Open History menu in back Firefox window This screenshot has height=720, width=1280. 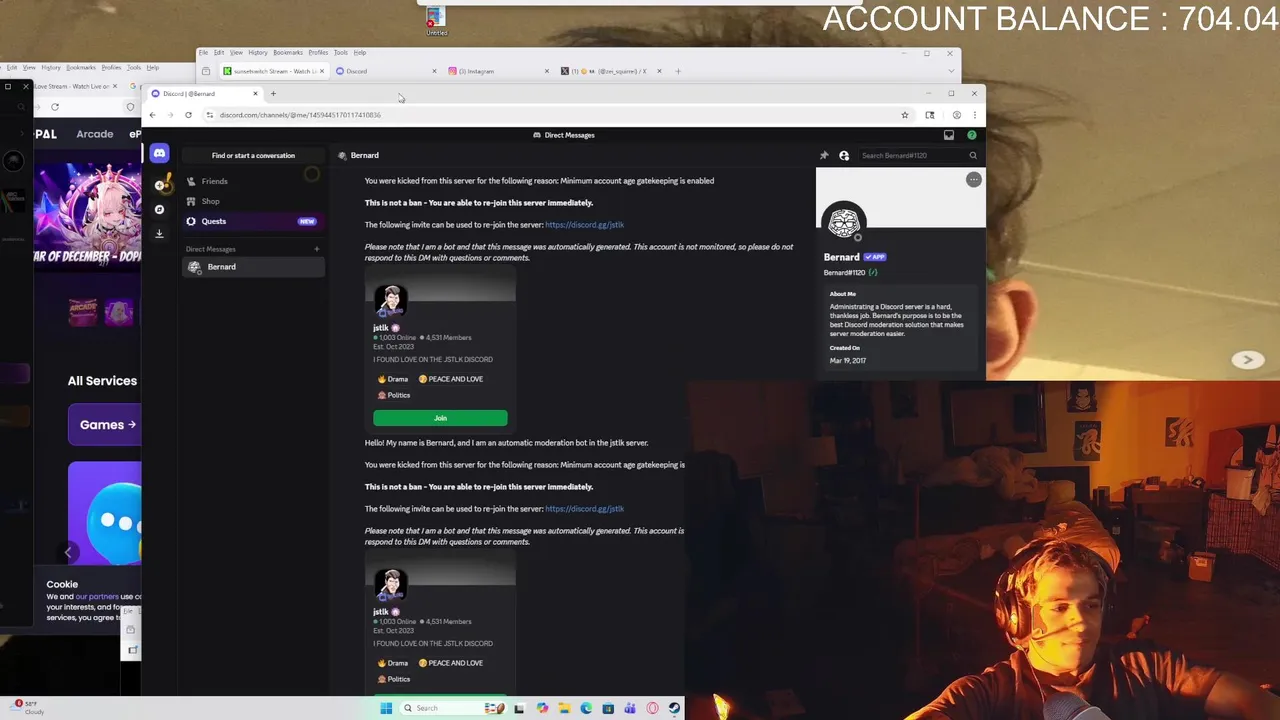tap(258, 52)
